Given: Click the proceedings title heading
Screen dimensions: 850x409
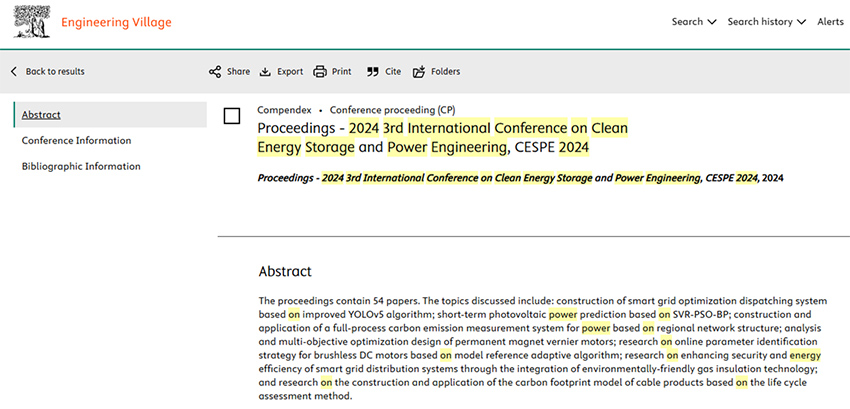Looking at the screenshot, I should 442,138.
